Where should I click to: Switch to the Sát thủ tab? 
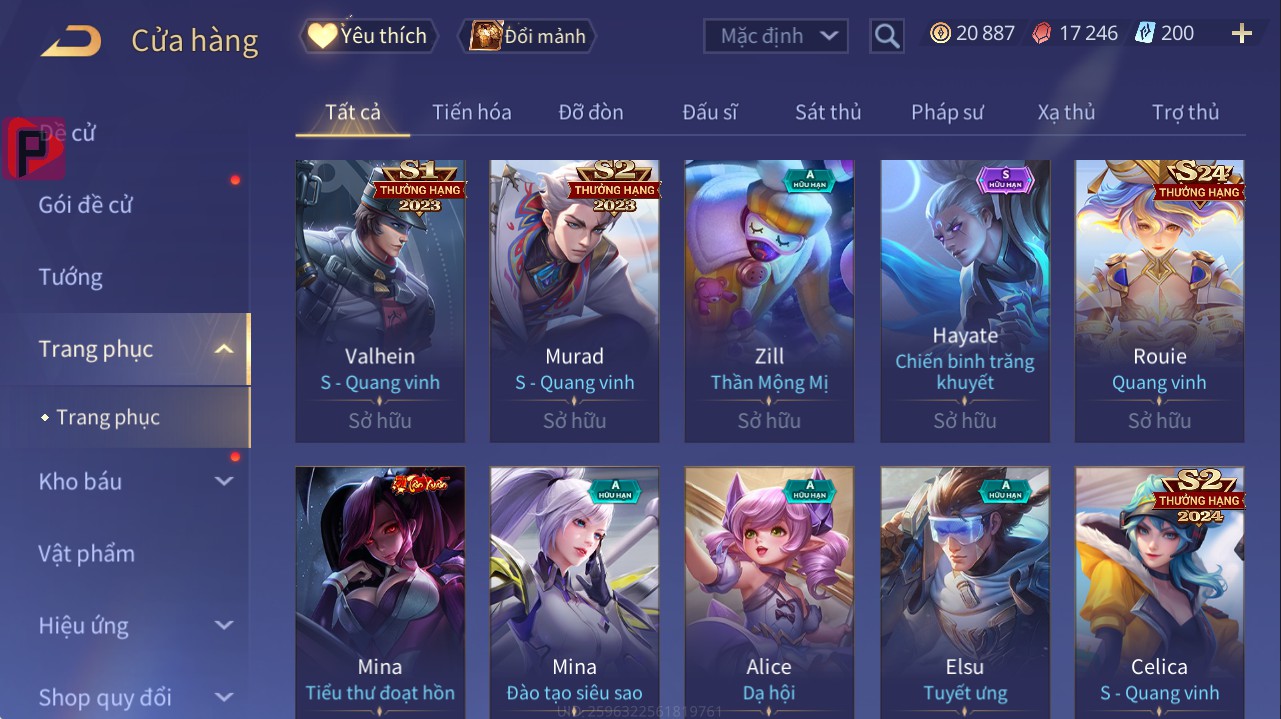pyautogui.click(x=828, y=112)
